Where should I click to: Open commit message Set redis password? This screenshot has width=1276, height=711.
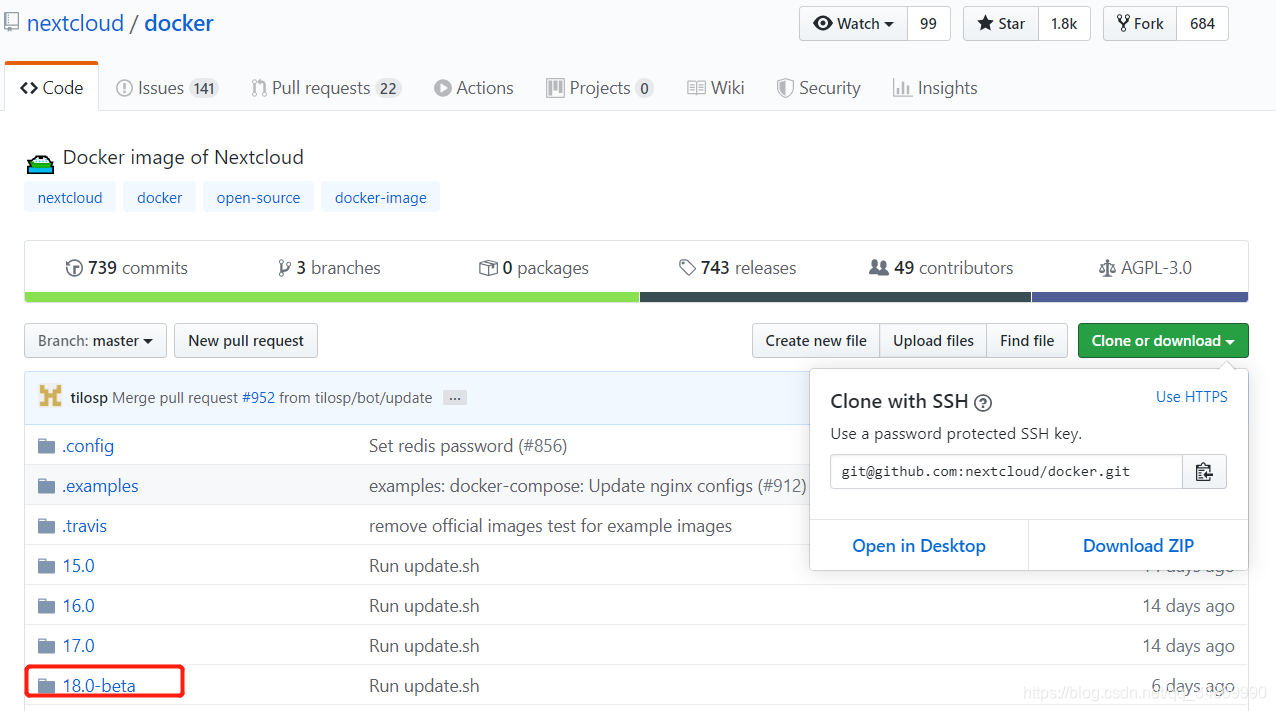[442, 446]
